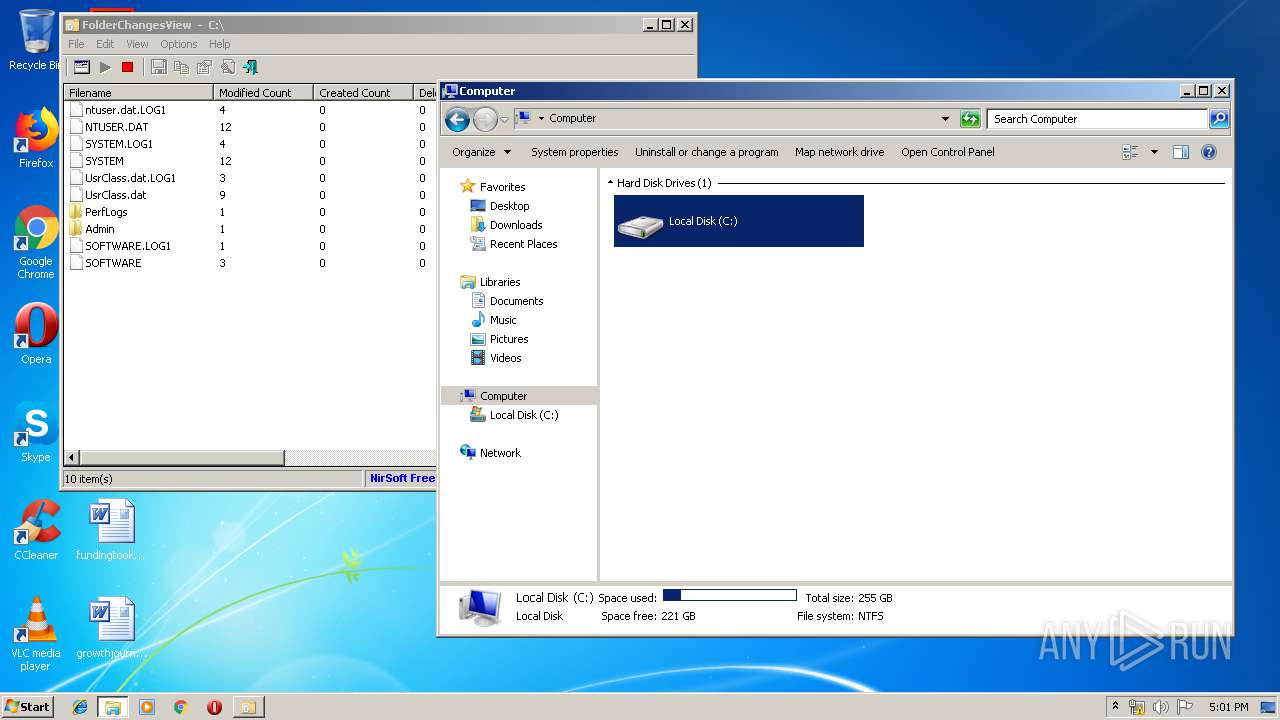Click Open Control Panel button
This screenshot has width=1280, height=720.
947,152
